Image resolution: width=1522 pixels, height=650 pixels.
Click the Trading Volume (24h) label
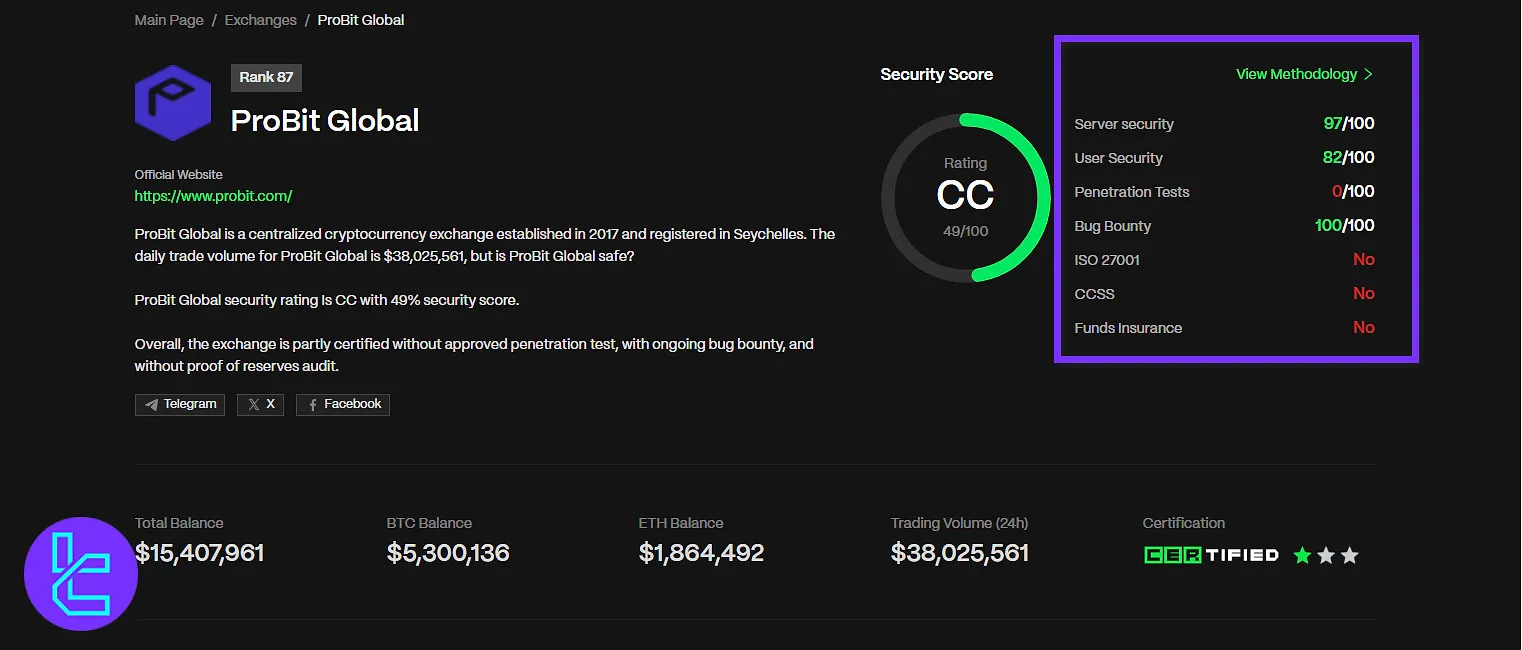pos(960,523)
